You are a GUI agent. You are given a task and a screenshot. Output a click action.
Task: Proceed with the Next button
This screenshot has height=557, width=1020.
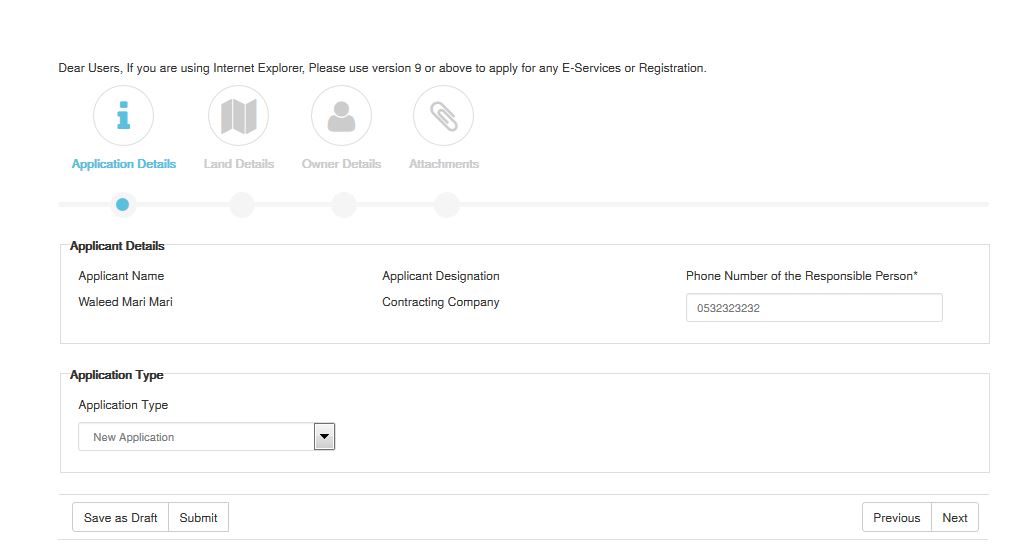(x=955, y=517)
